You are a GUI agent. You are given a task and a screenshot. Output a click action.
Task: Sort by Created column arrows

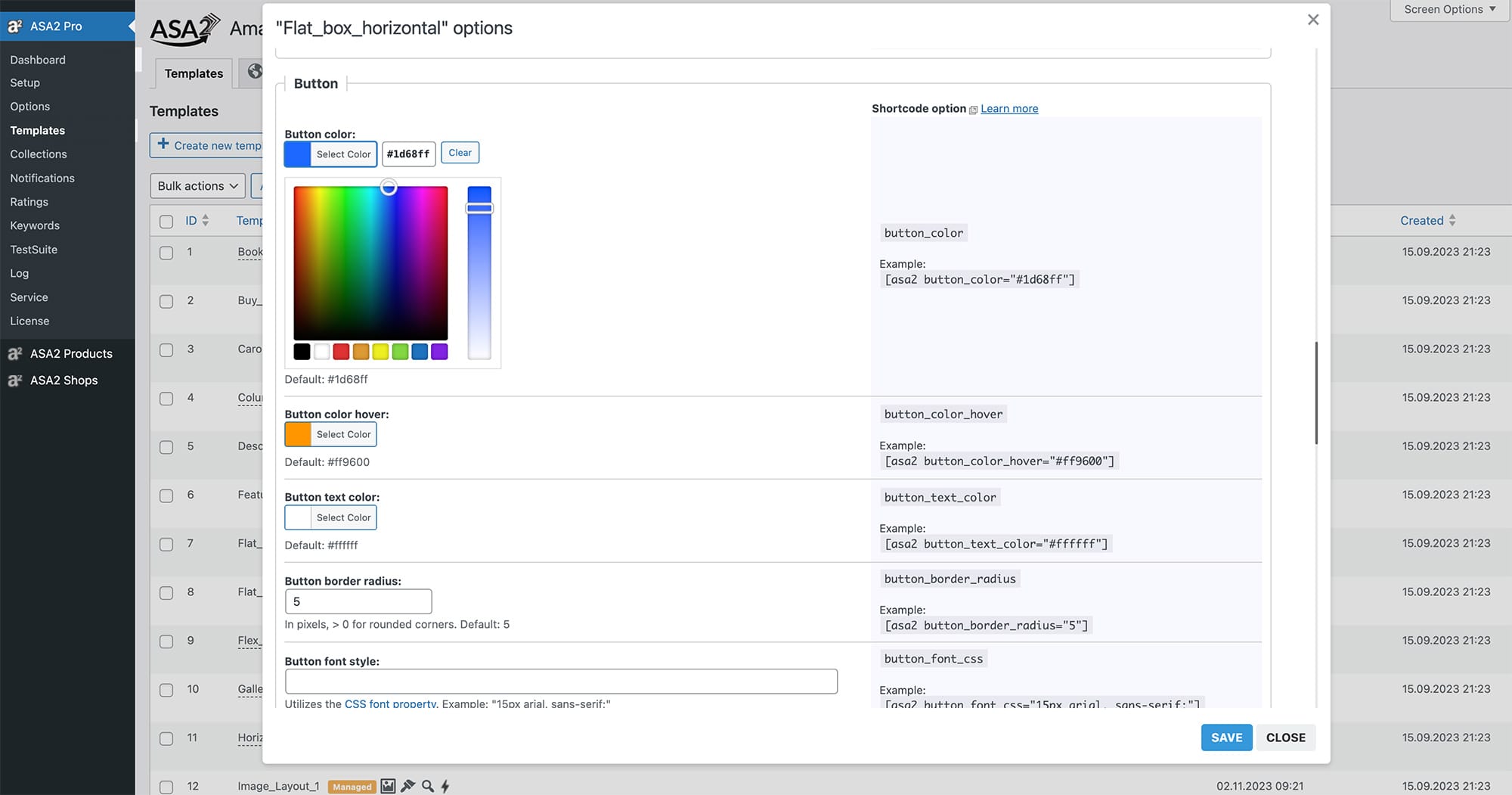[x=1452, y=220]
